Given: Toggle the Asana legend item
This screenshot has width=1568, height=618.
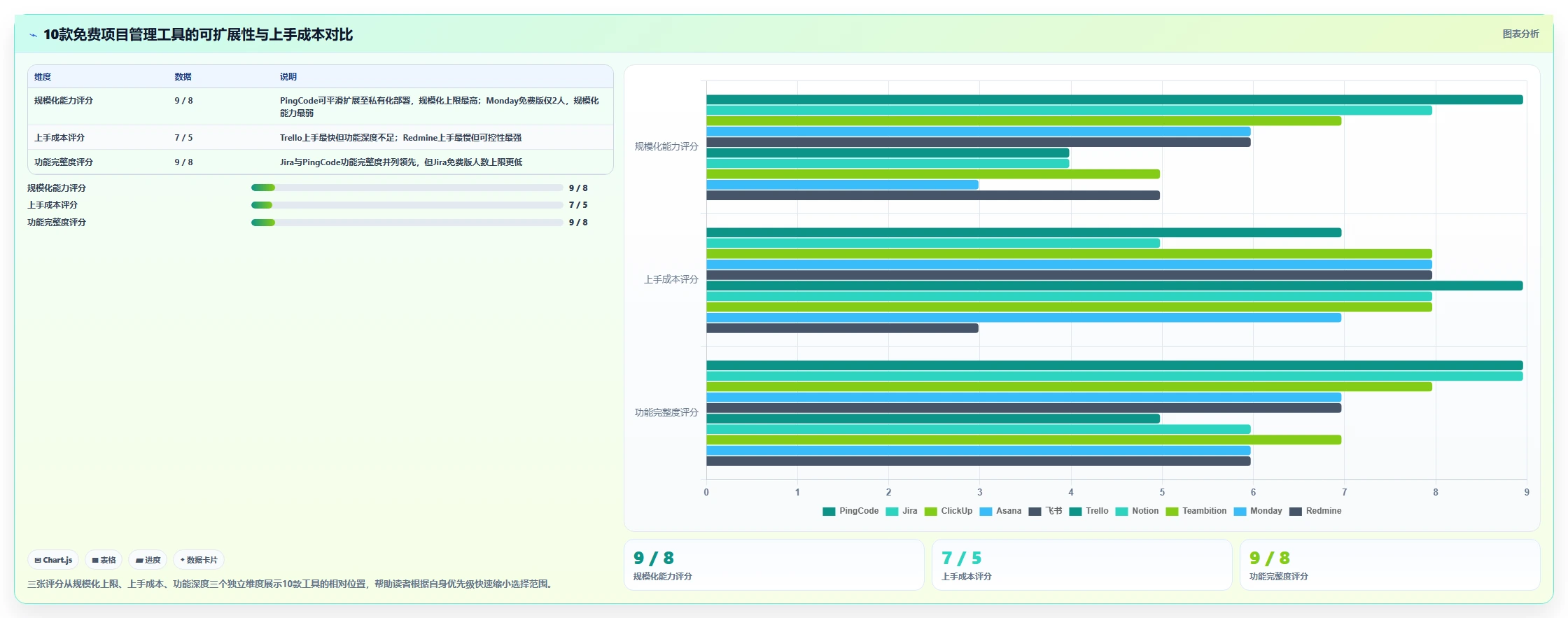Looking at the screenshot, I should [x=1000, y=511].
